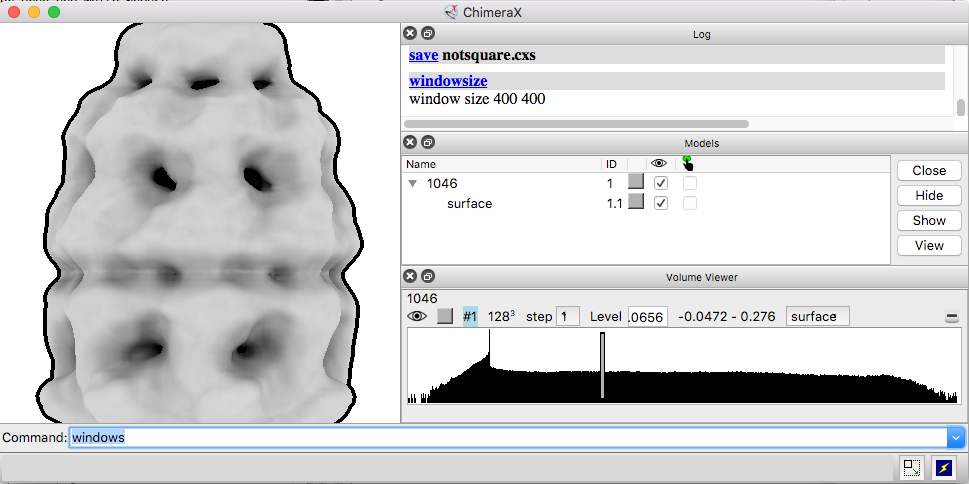Screen dimensions: 969x484
Task: Collapse the 1046 model tree
Action: coord(412,184)
